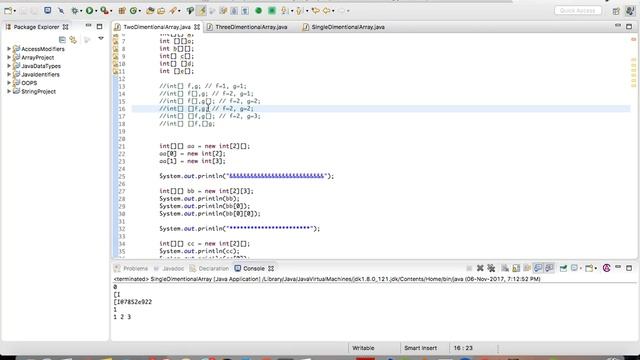
Task: Expand the JavaDataTypes project
Action: [x=9, y=66]
